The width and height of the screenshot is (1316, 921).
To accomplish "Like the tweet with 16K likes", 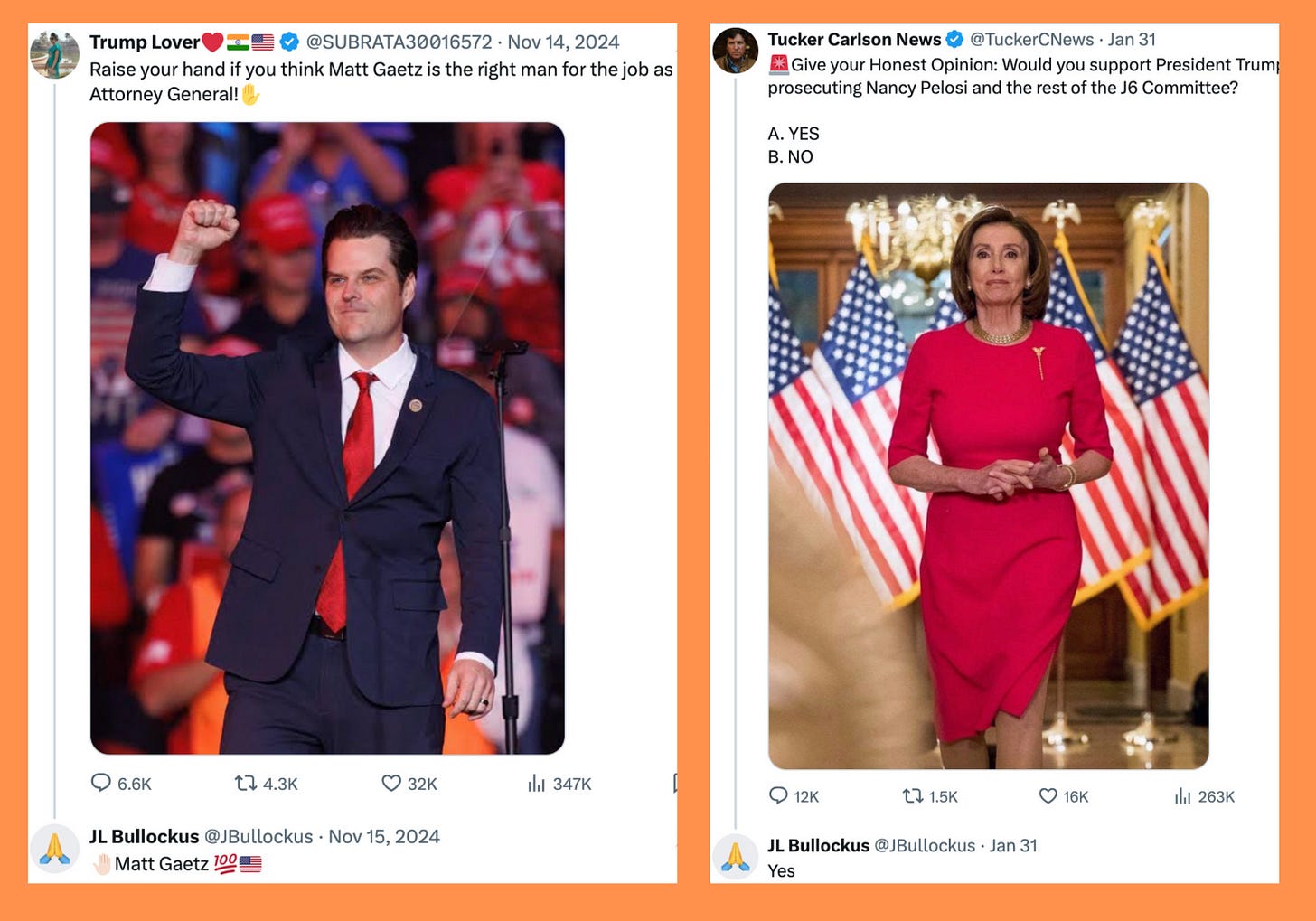I will (1064, 796).
